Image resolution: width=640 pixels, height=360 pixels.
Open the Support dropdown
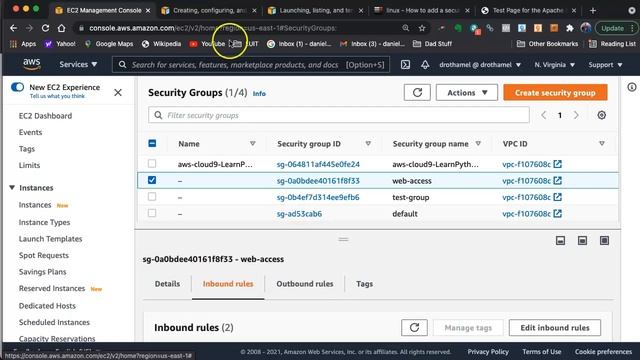click(605, 64)
